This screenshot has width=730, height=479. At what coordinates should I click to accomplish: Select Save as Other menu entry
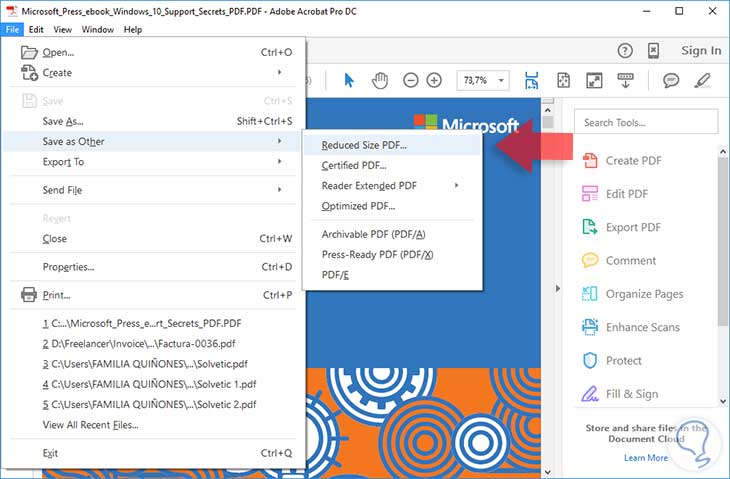152,142
